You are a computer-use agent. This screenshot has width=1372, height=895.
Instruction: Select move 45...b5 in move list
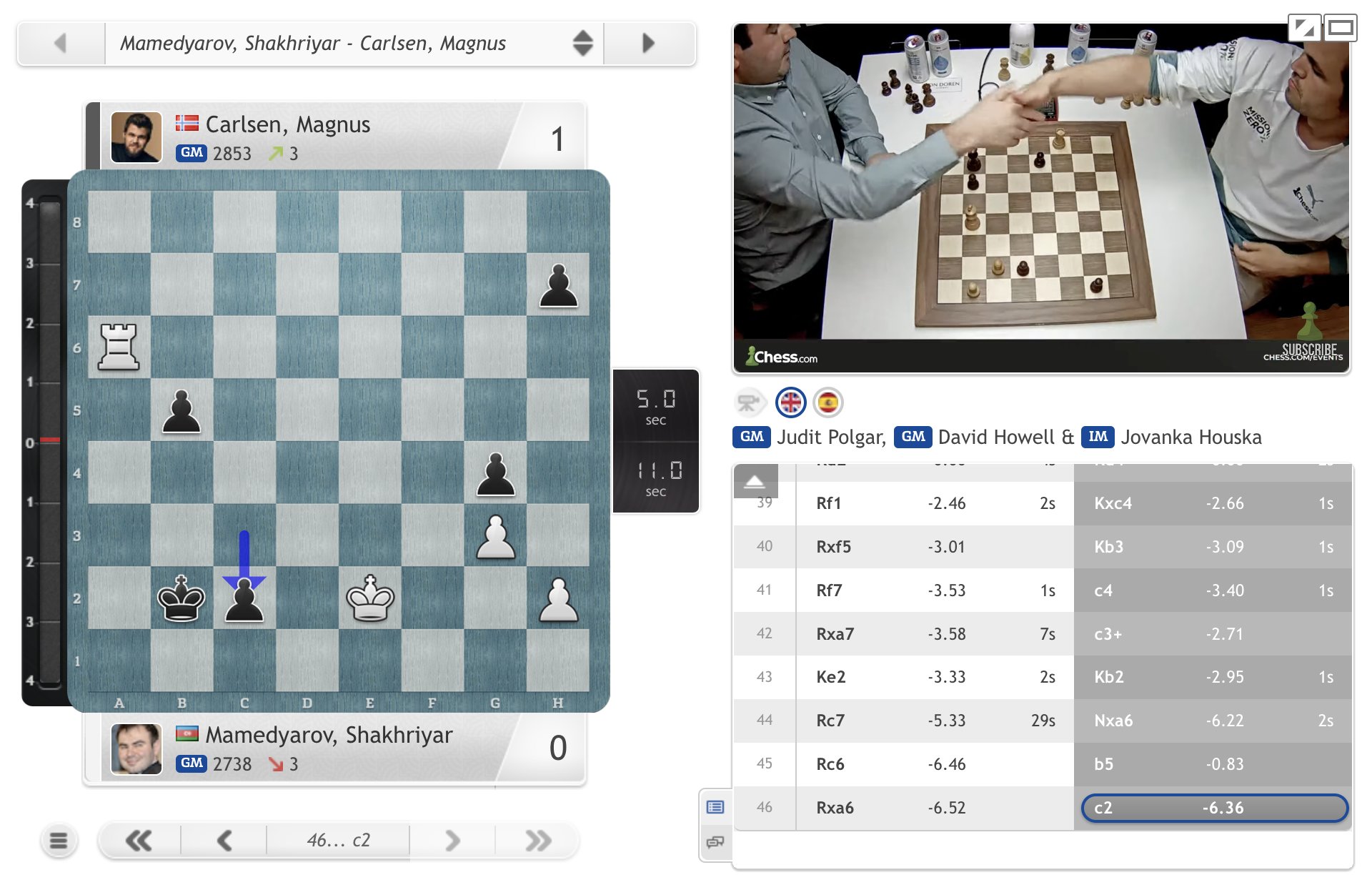tap(1104, 764)
